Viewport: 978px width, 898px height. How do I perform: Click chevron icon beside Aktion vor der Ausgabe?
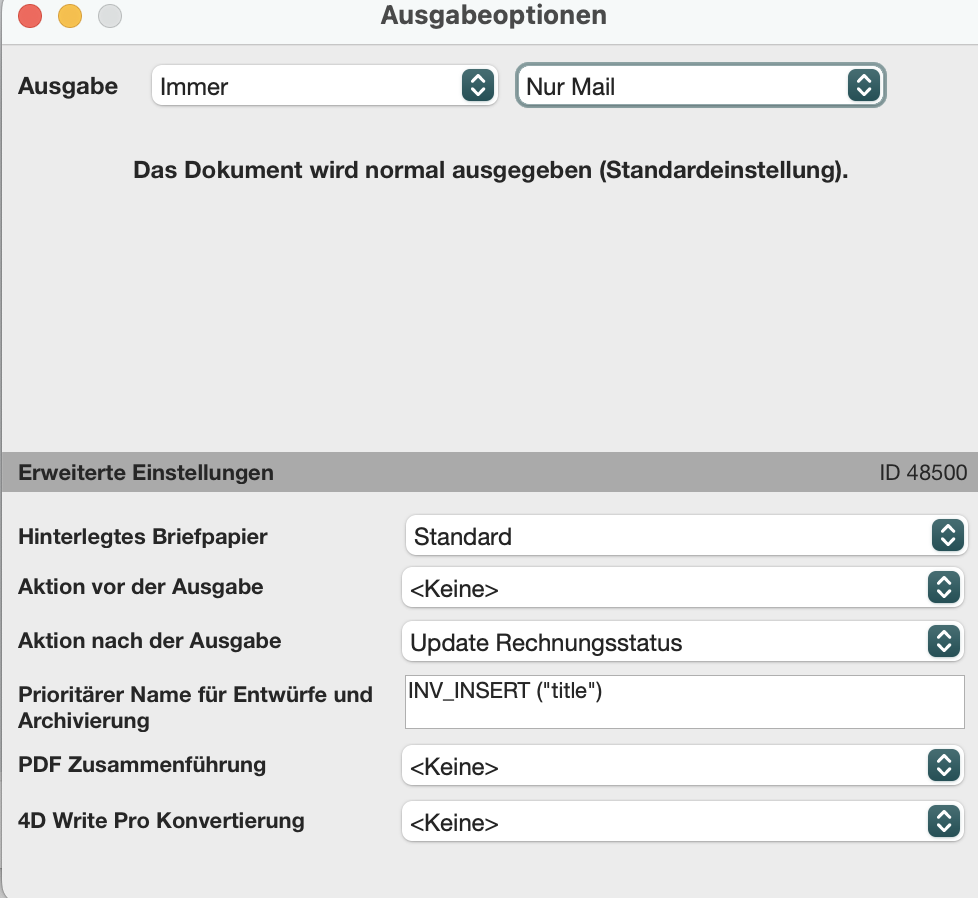click(x=944, y=587)
